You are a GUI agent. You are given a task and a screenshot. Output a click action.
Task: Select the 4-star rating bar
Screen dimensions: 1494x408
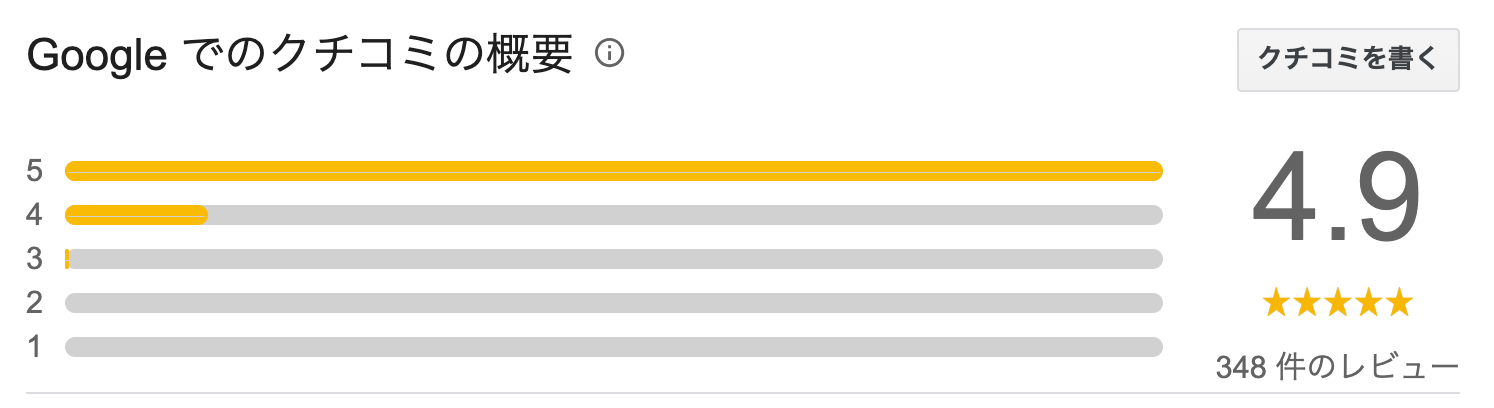(613, 214)
